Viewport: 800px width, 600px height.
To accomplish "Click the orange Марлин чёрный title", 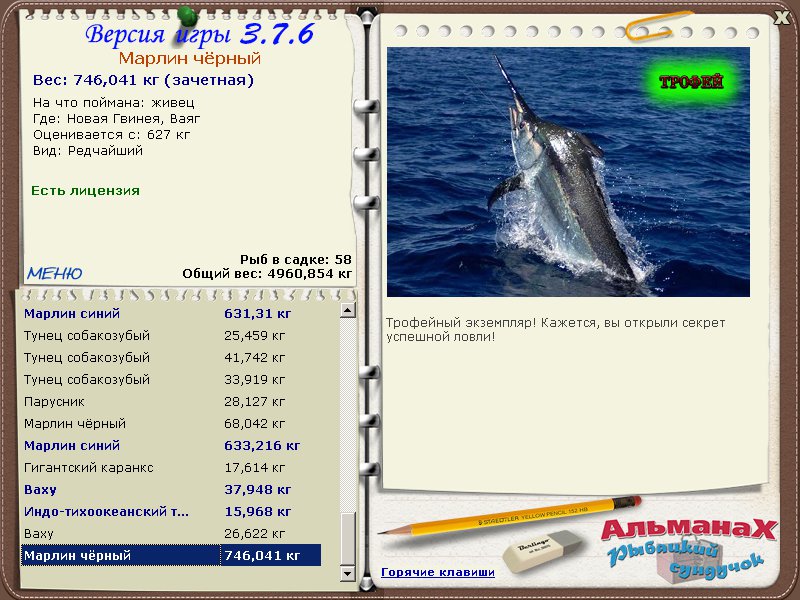I will click(x=190, y=58).
